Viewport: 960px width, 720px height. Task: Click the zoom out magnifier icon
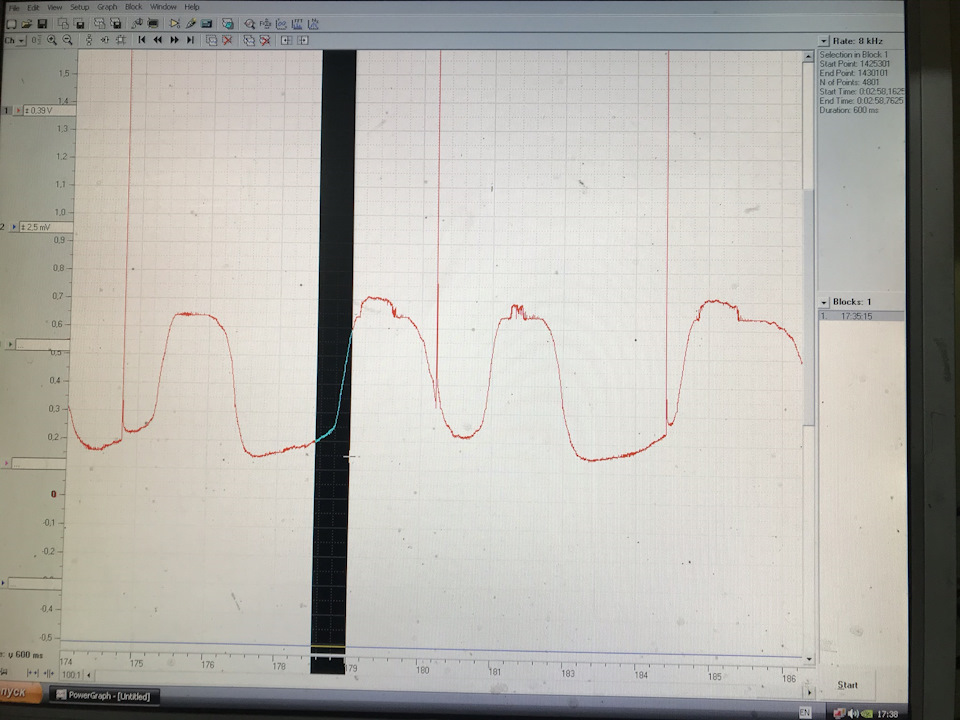pyautogui.click(x=67, y=40)
